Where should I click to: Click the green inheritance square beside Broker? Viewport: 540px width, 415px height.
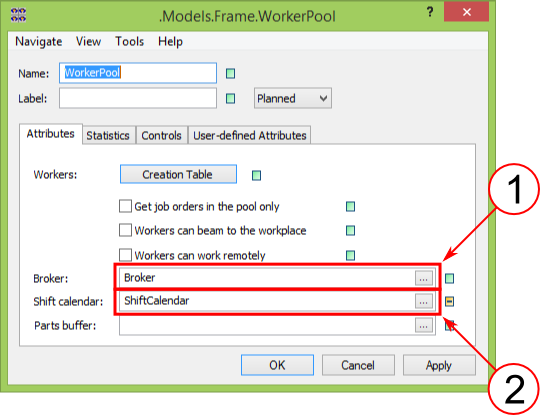point(449,278)
